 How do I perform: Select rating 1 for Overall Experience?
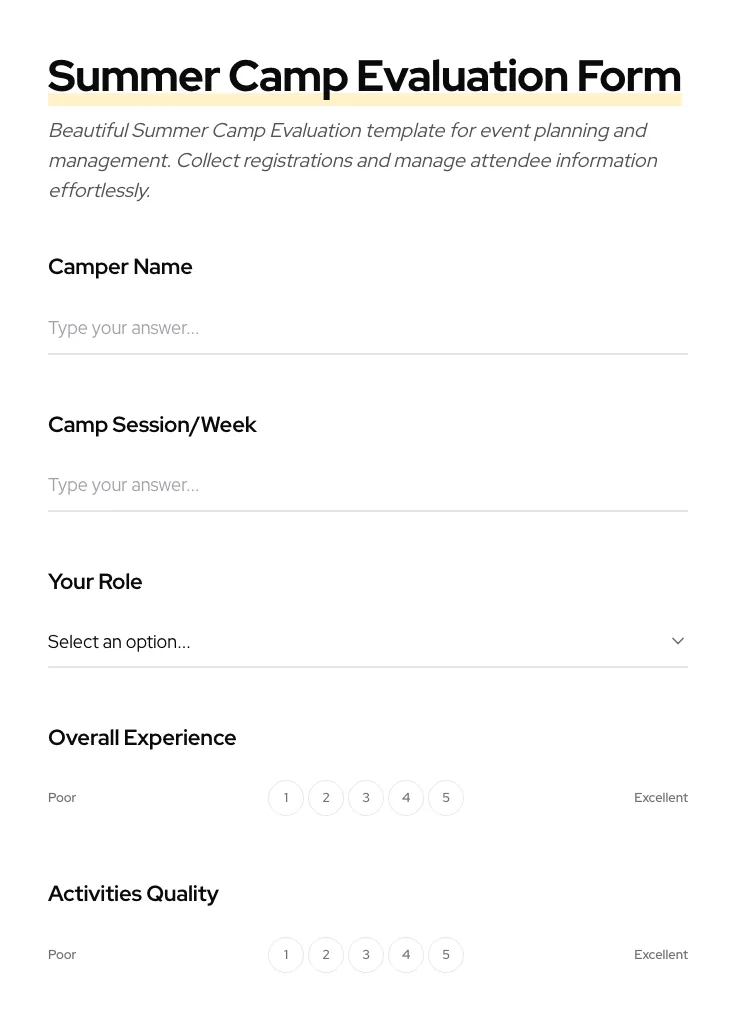point(286,797)
